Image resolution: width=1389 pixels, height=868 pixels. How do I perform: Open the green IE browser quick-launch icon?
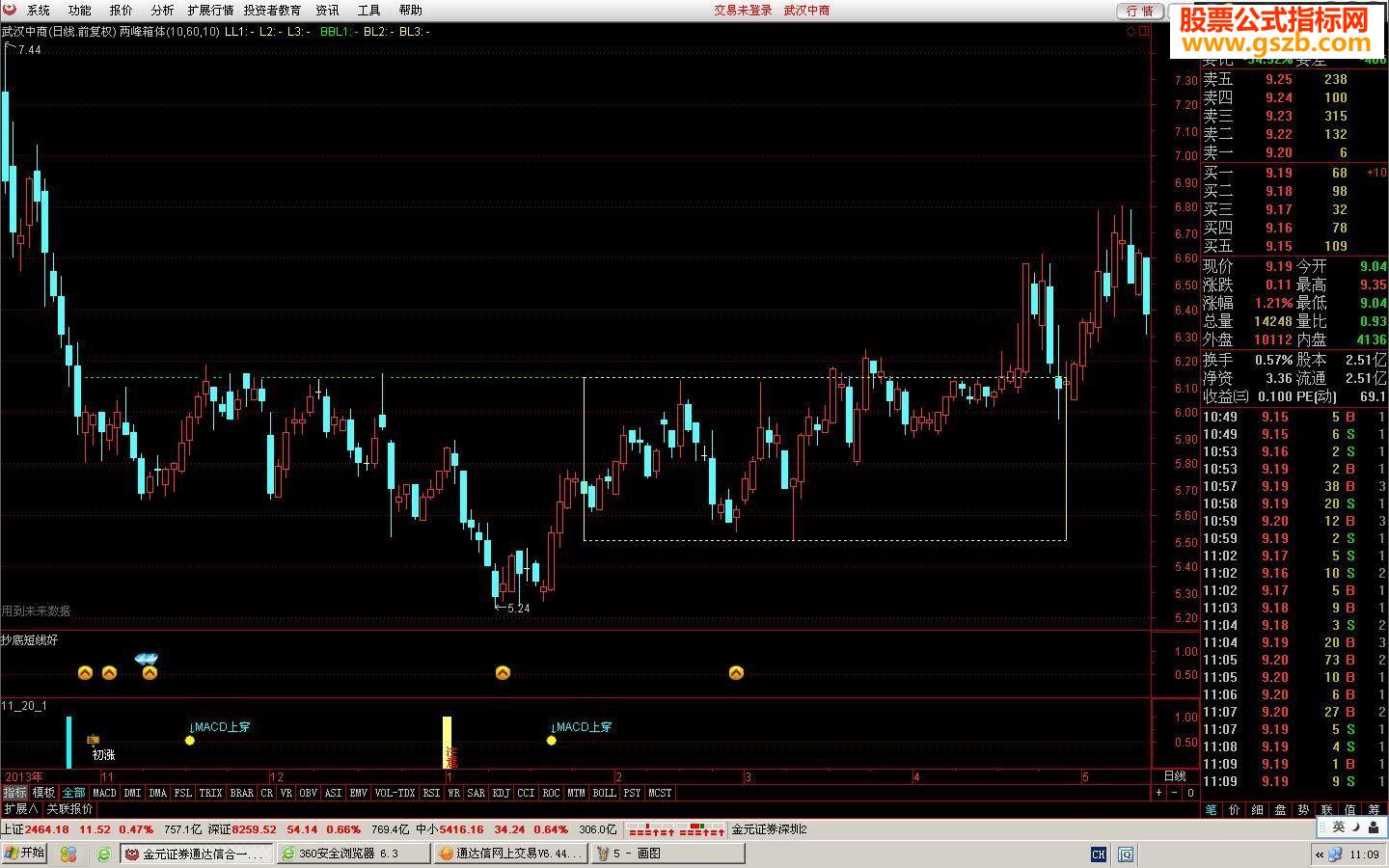pos(103,854)
